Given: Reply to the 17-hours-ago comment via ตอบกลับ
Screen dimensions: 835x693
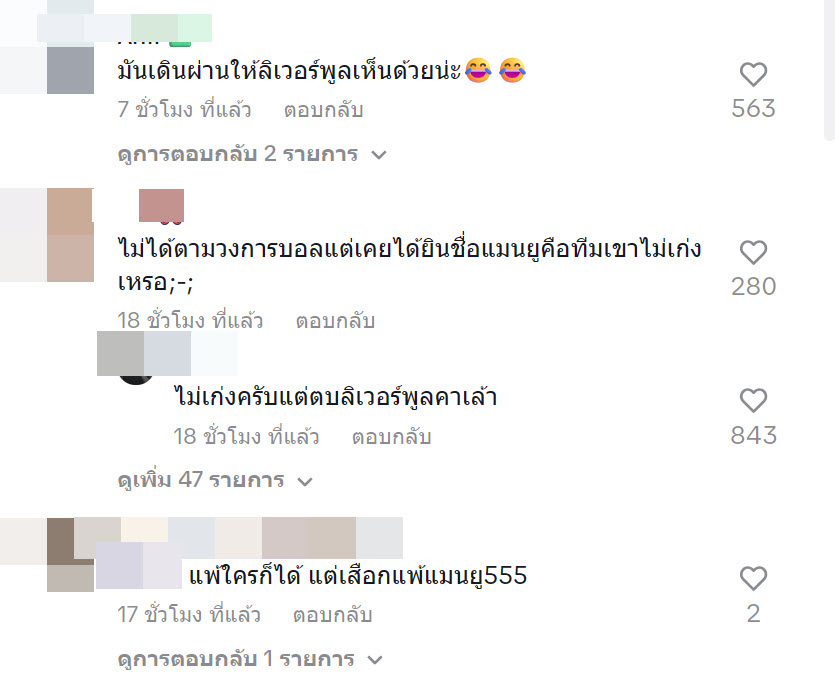Looking at the screenshot, I should click(332, 615).
